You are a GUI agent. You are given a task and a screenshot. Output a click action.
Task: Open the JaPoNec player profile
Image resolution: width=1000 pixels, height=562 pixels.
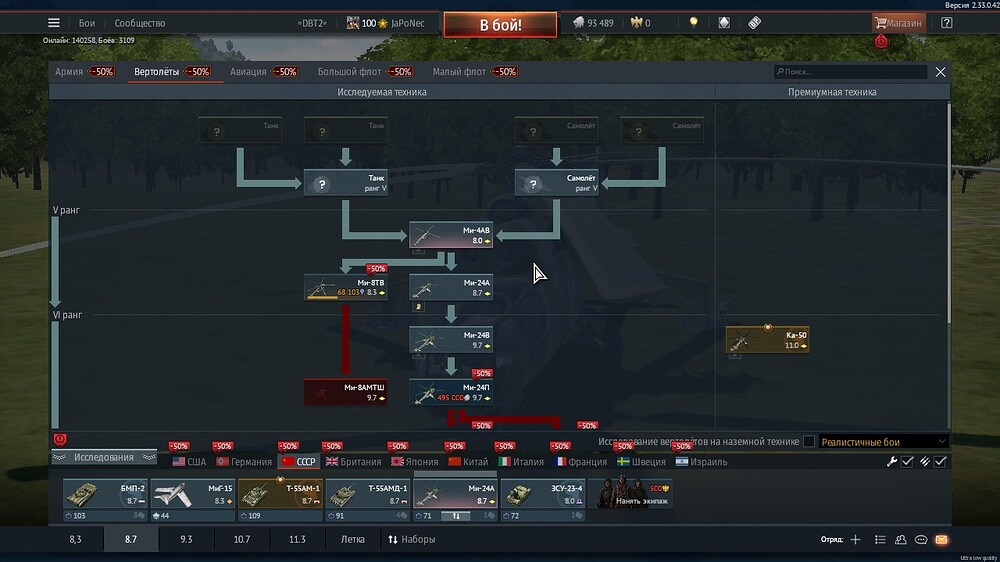(x=408, y=23)
